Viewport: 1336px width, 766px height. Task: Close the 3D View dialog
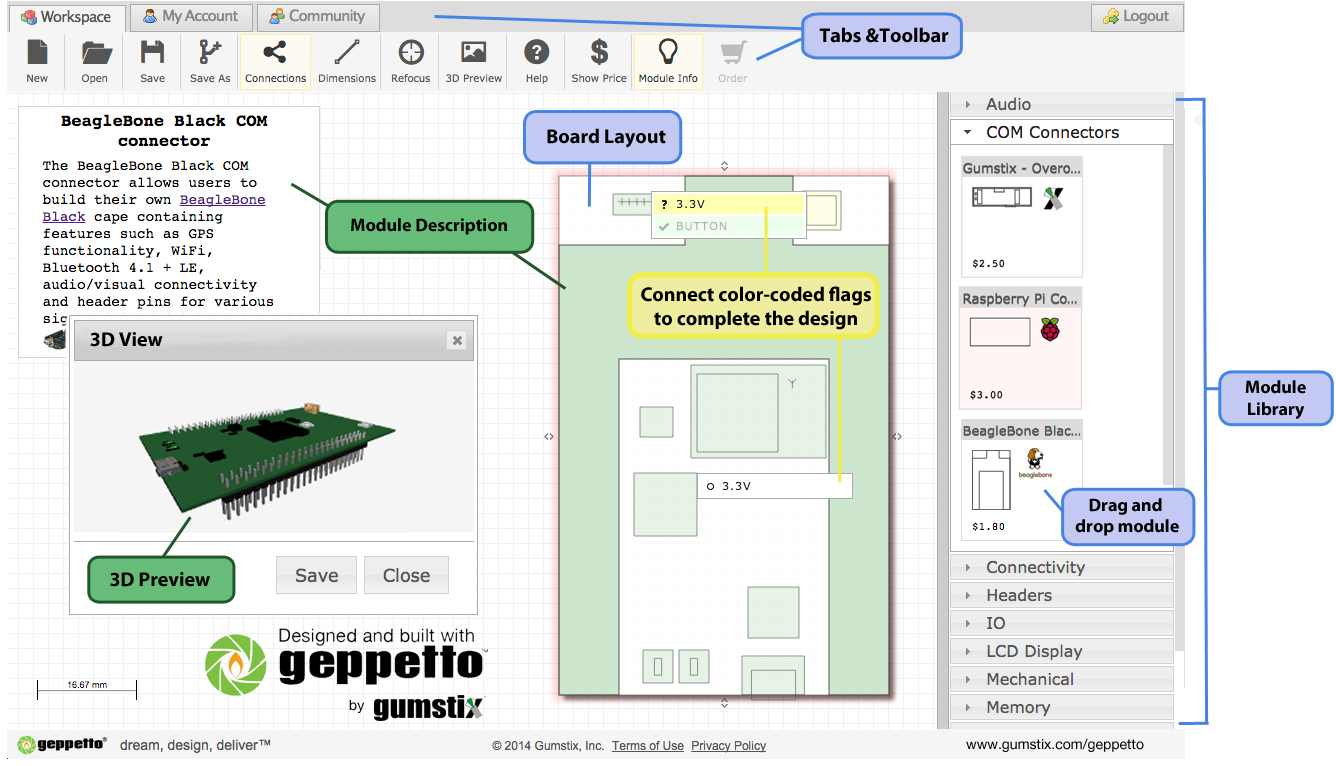pyautogui.click(x=457, y=340)
